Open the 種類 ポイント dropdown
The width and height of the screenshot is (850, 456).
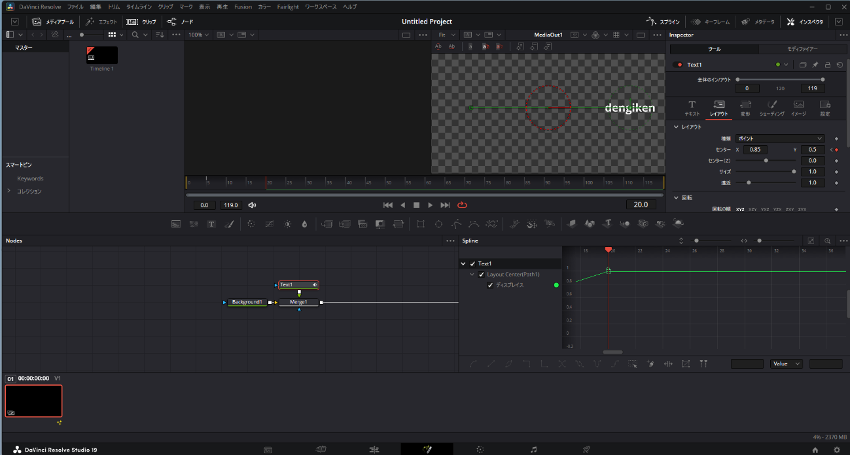778,138
